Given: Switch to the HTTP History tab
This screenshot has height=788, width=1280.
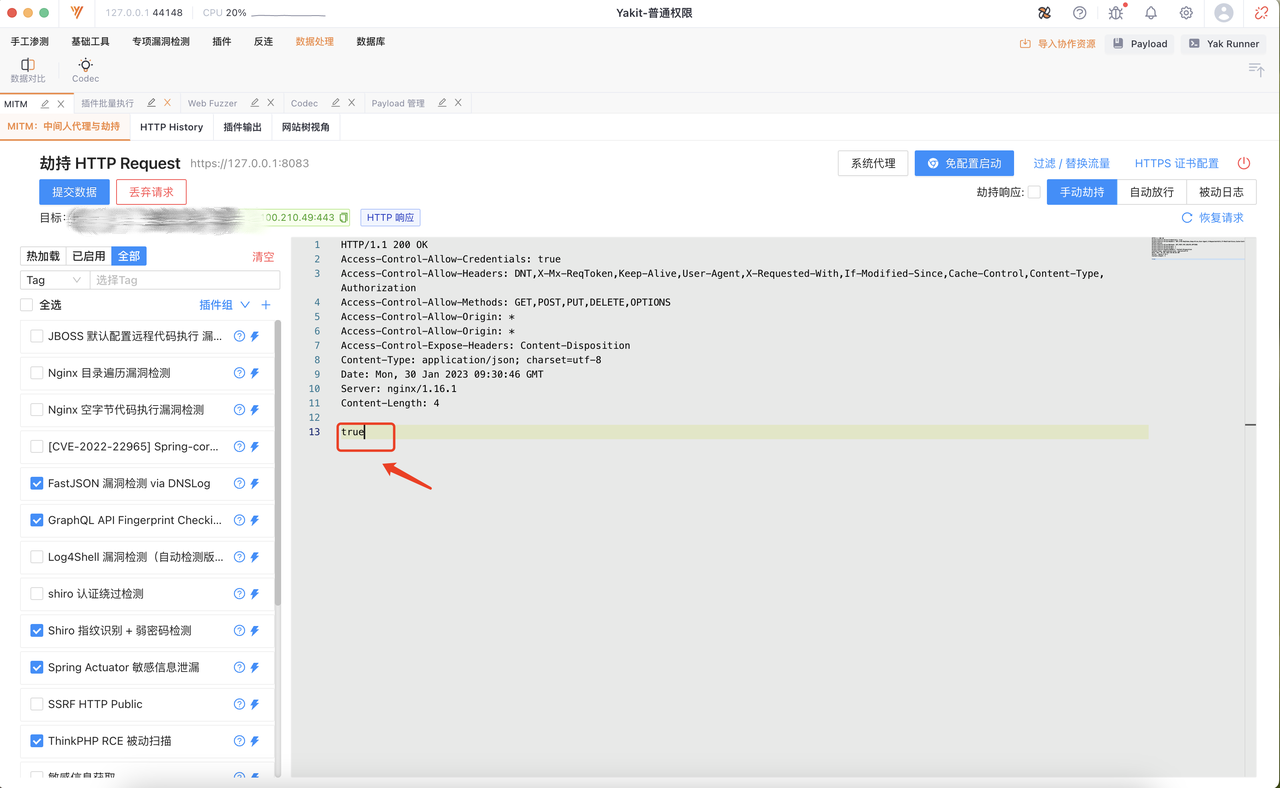Looking at the screenshot, I should point(171,127).
